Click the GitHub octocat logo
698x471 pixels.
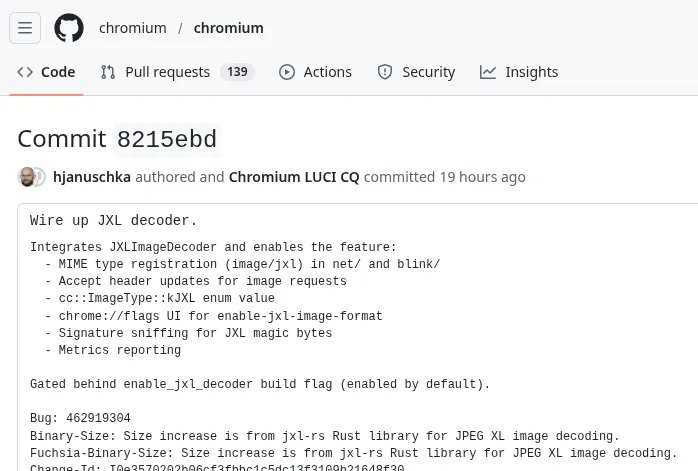[69, 28]
